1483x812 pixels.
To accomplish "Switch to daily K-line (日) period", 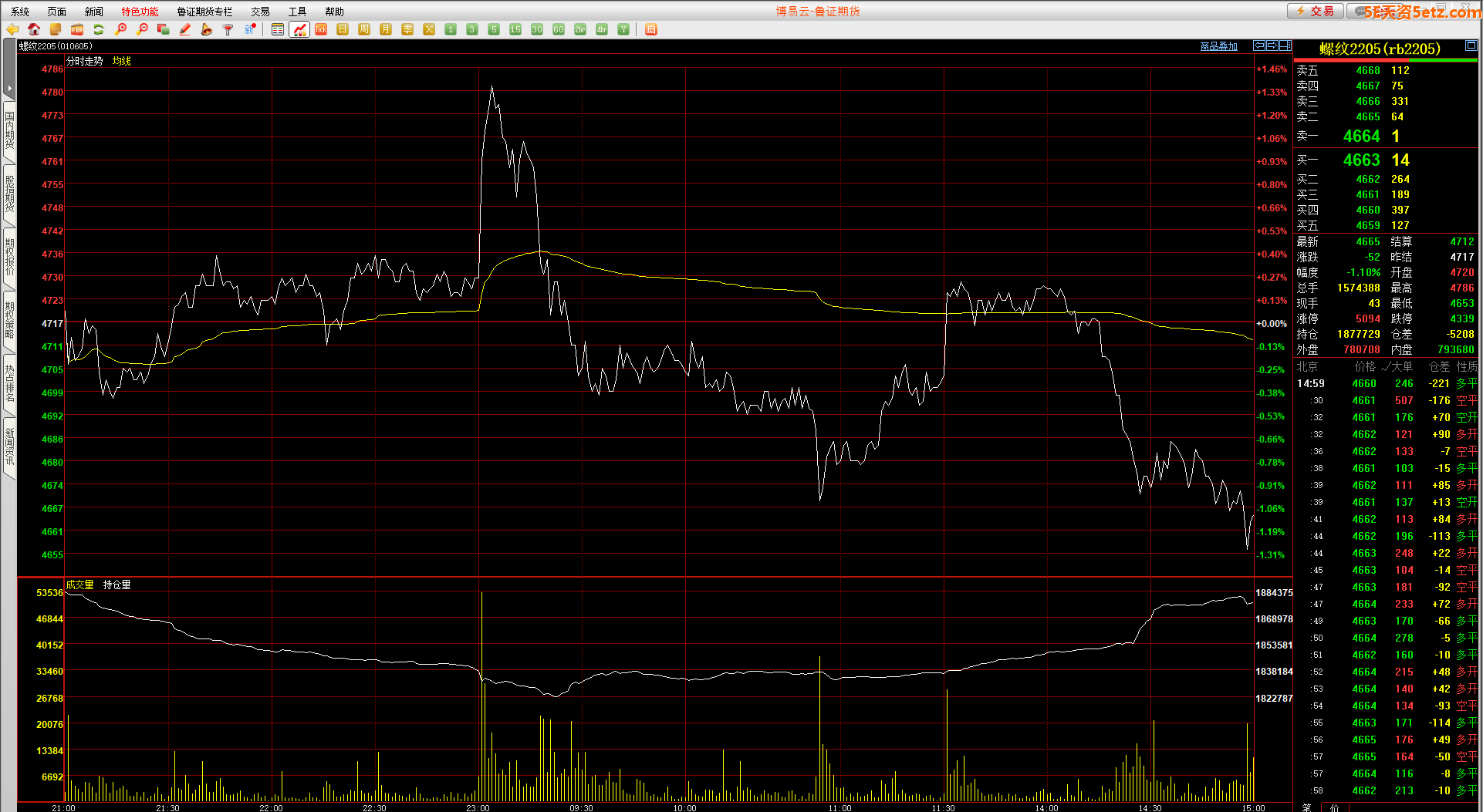I will [x=343, y=29].
